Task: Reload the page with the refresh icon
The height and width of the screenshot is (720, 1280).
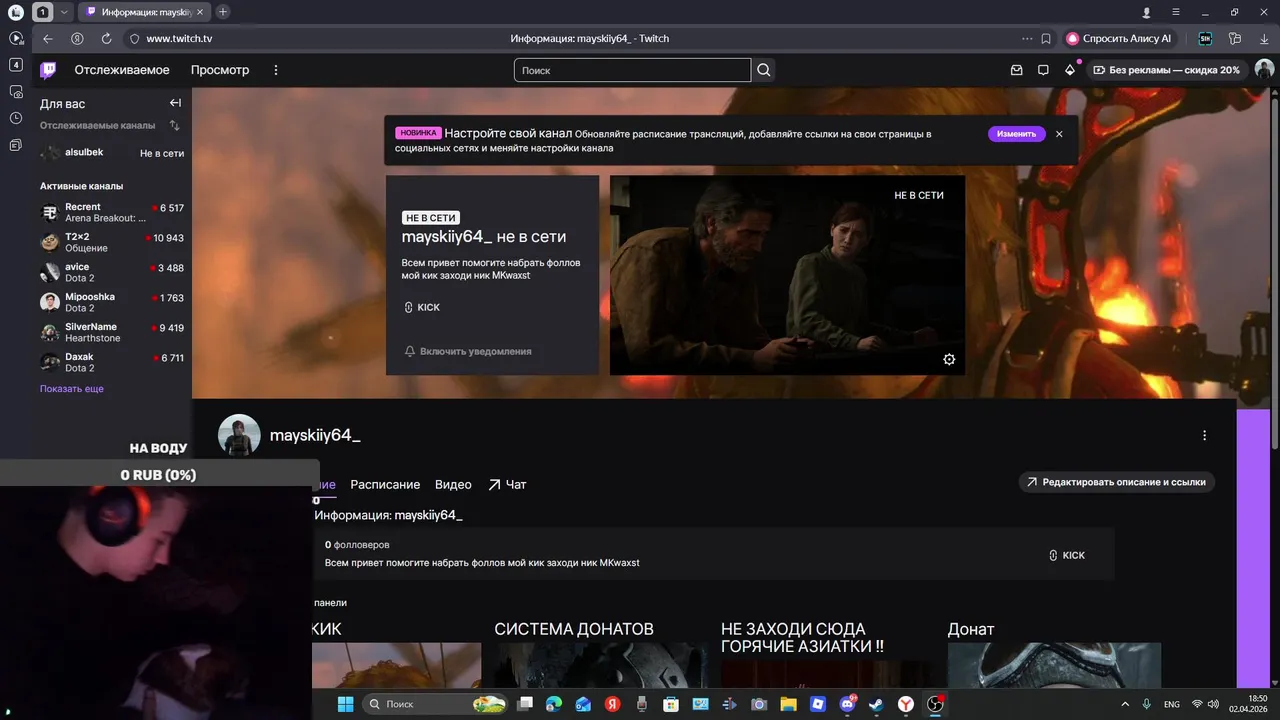Action: tap(106, 38)
